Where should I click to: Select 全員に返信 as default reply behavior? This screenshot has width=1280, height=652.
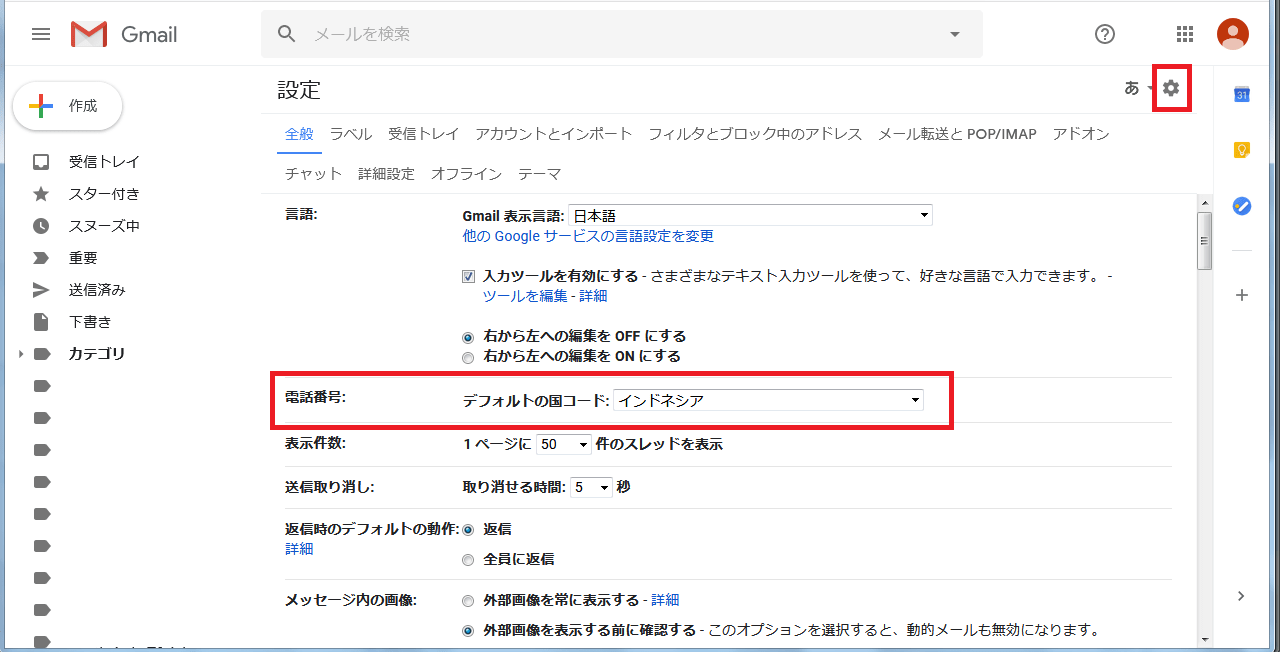[x=468, y=559]
